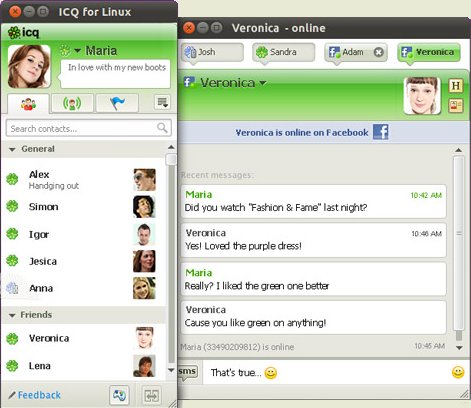
Task: Switch to the live status broadcast tab
Action: tap(72, 103)
